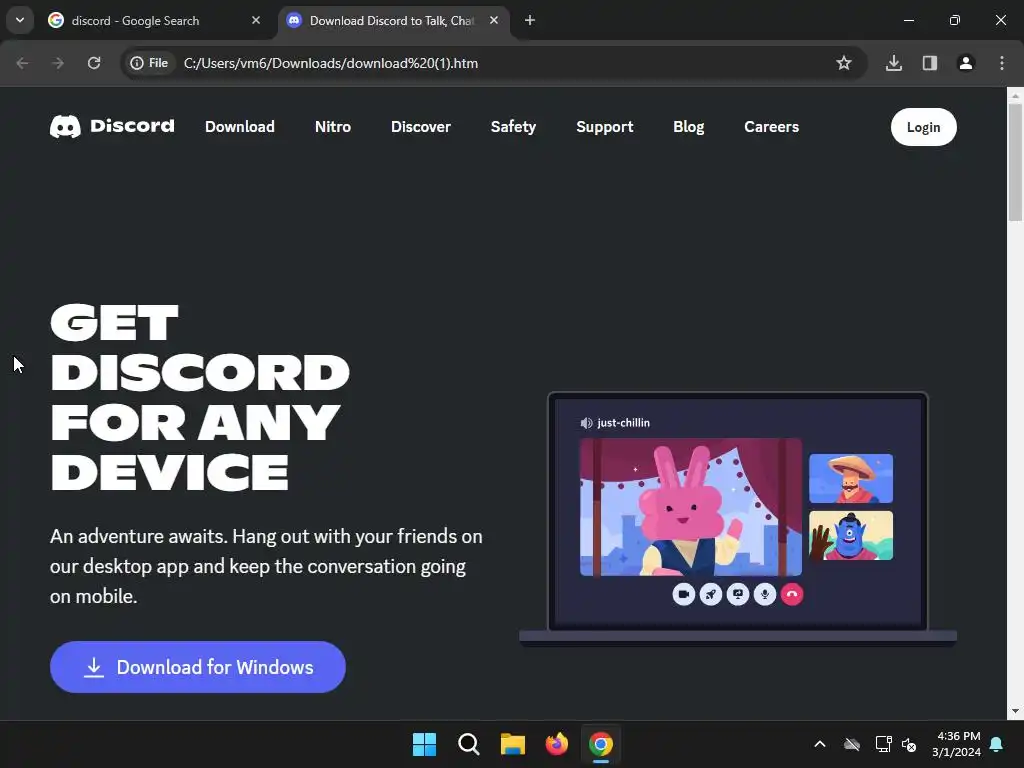1024x768 pixels.
Task: Click the camera icon in laptop illustration
Action: (x=683, y=594)
